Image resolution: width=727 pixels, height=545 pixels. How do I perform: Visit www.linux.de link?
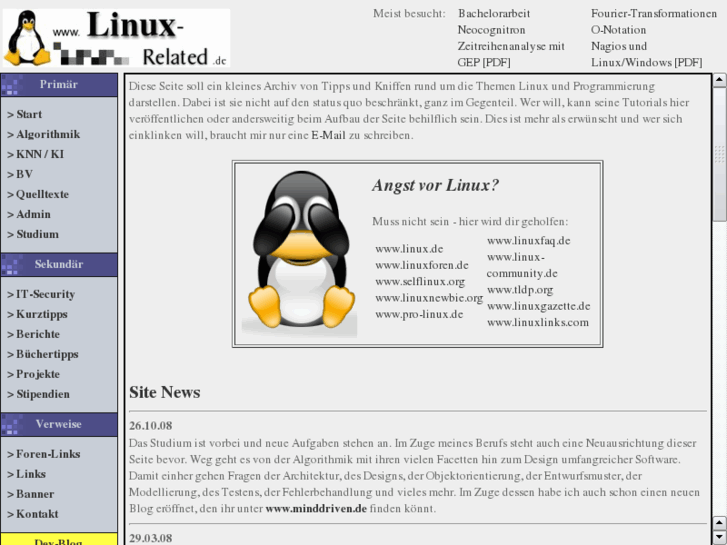pyautogui.click(x=409, y=249)
